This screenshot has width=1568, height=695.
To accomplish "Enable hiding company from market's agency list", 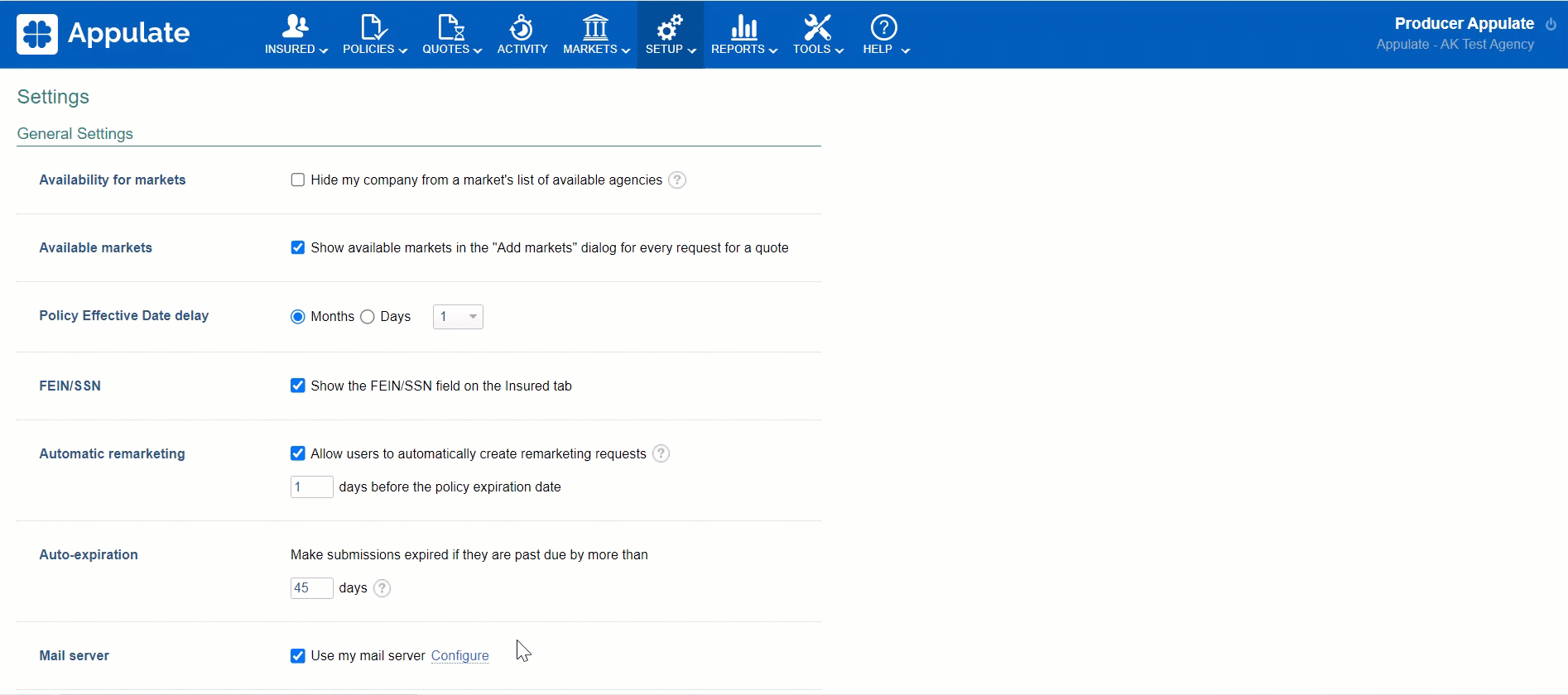I will [298, 180].
